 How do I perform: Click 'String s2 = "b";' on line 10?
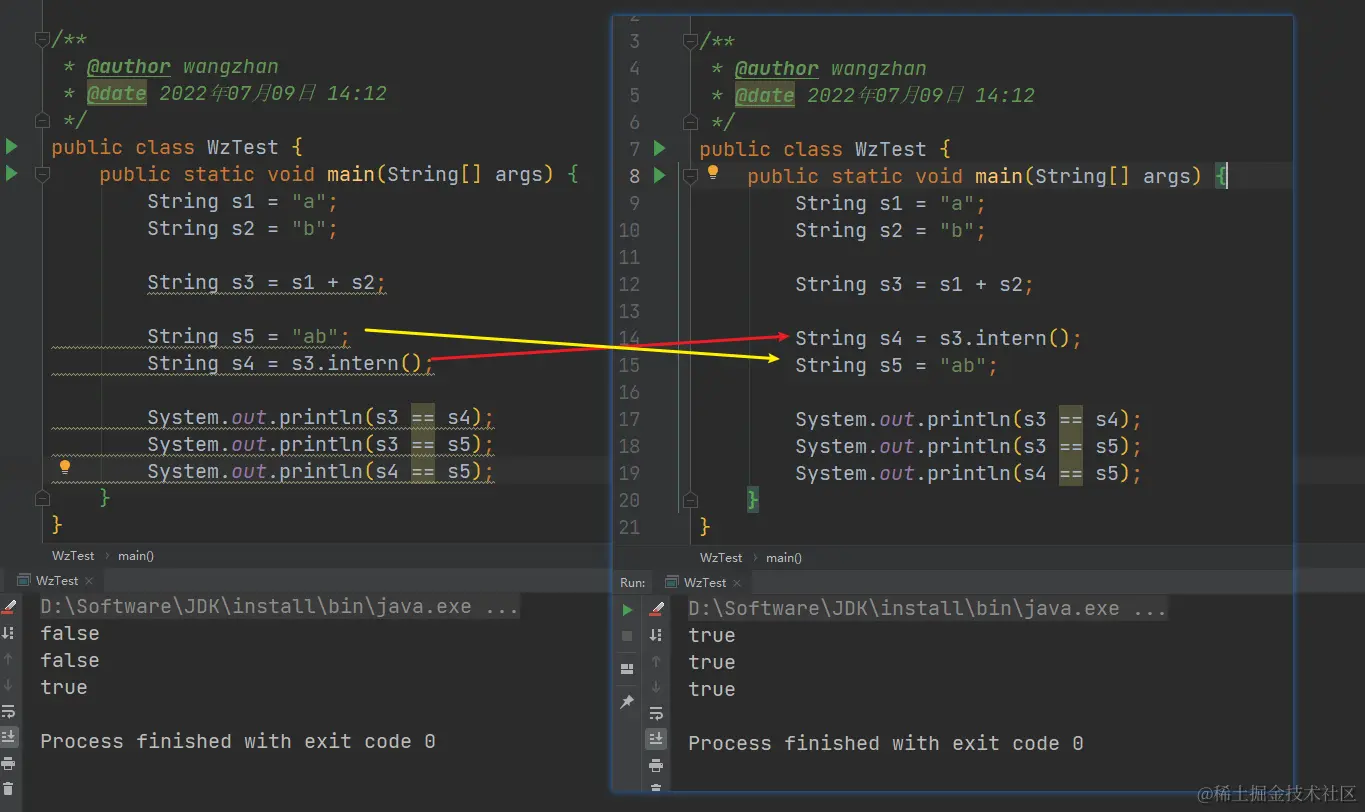pos(890,230)
